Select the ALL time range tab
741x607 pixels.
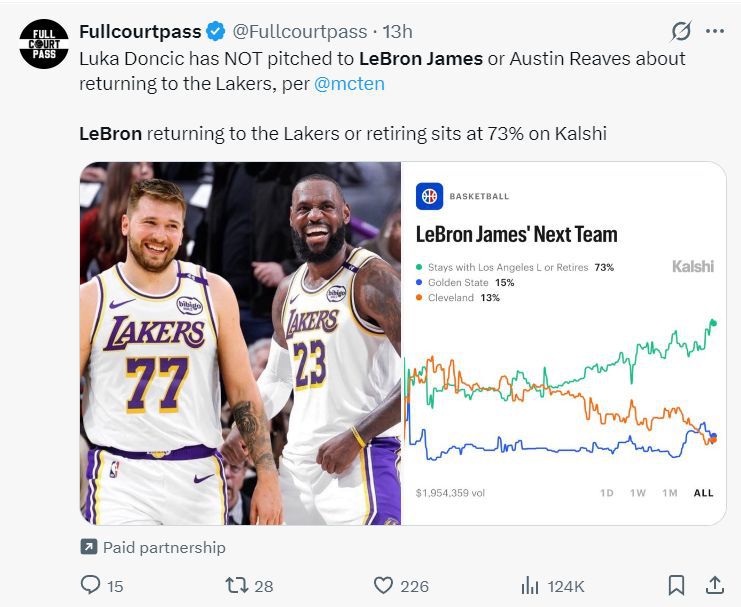[703, 493]
